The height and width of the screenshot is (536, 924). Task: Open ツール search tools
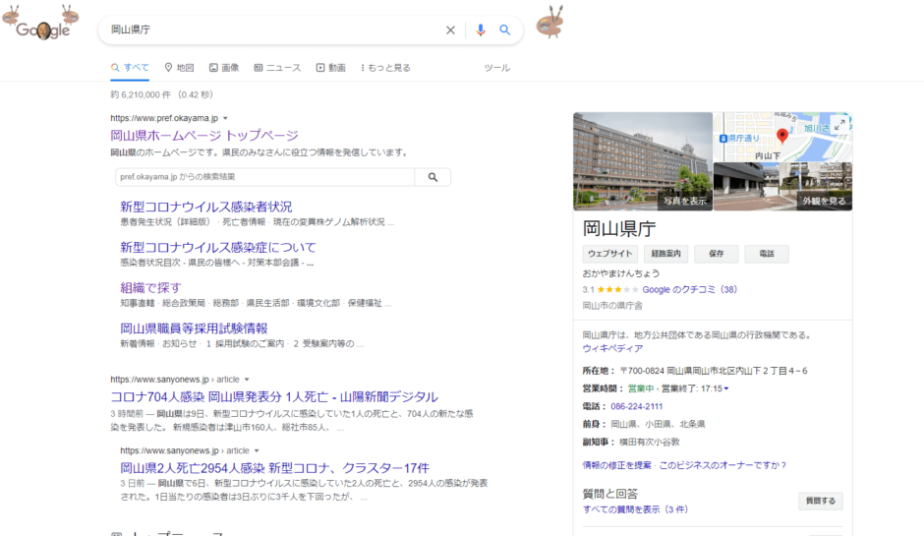click(497, 68)
